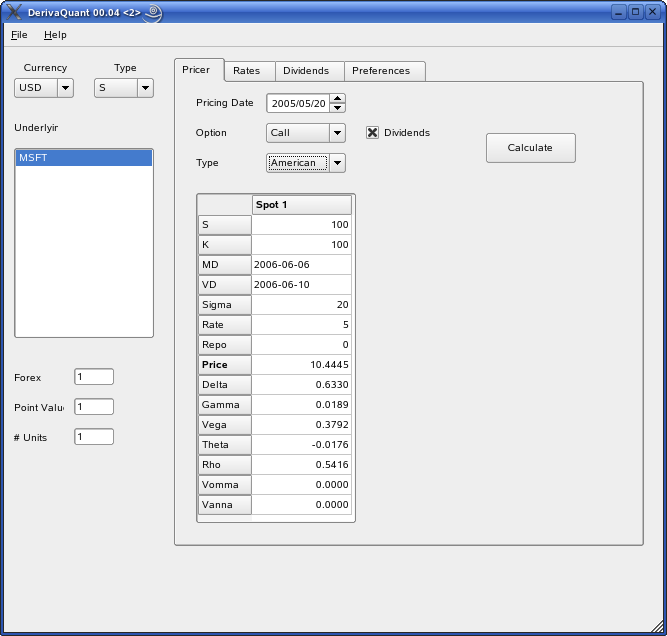
Task: Click the Sigma row header button
Action: (x=224, y=305)
